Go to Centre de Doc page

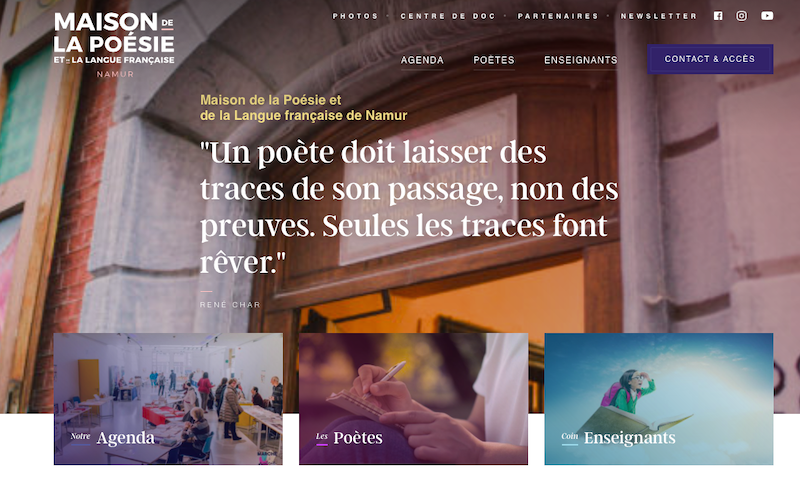447,16
